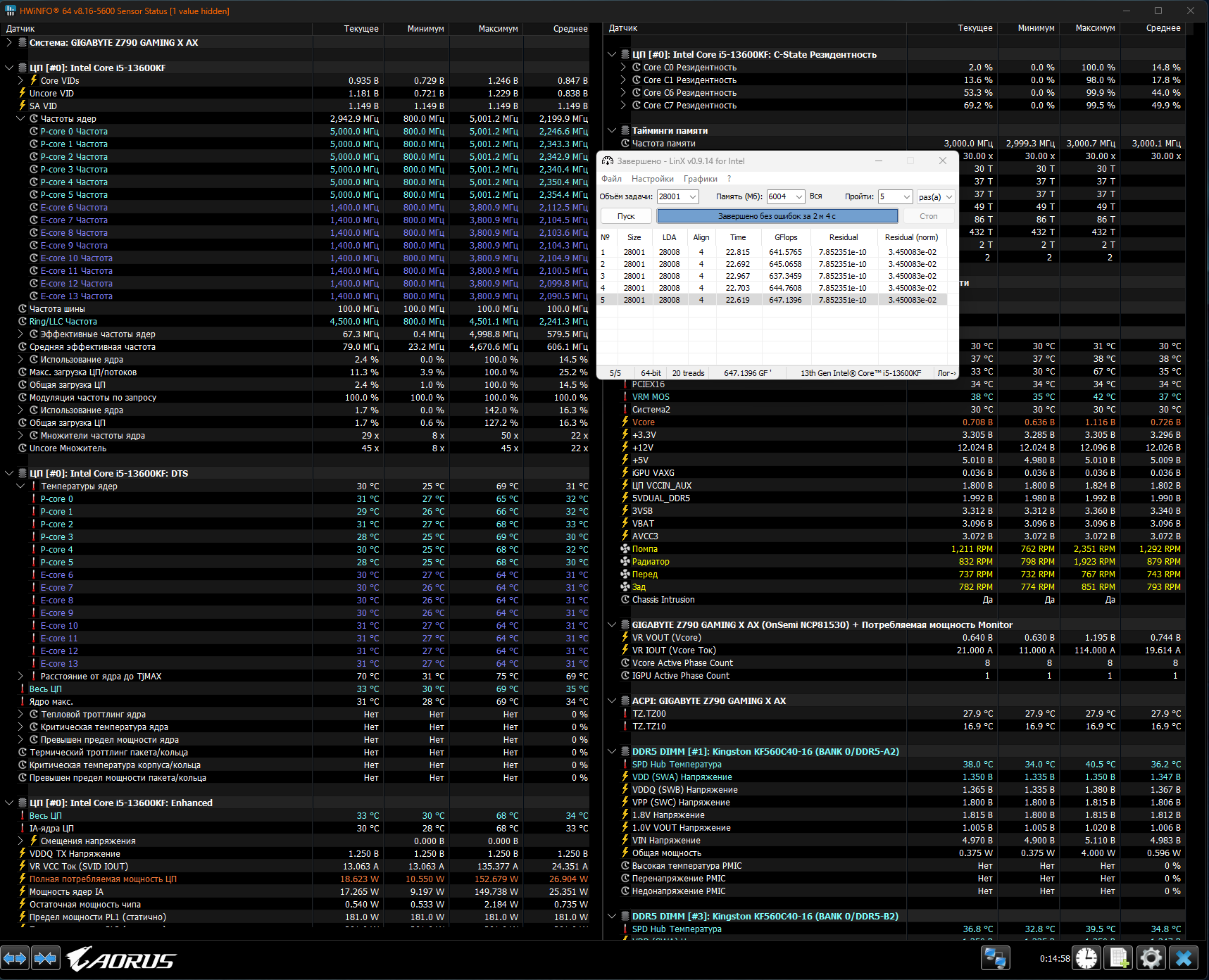
Task: Collapse the Частоты ядер subtree
Action: (20, 118)
